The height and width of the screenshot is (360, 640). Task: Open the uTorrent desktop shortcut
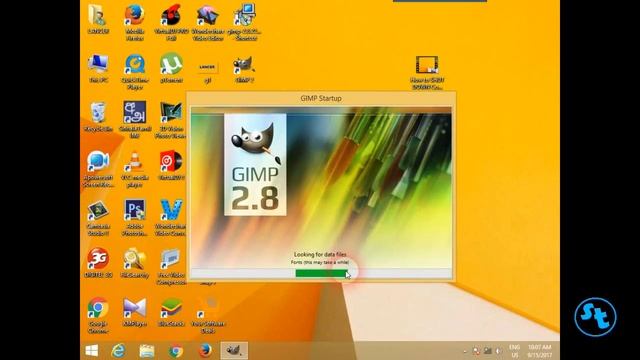(171, 69)
